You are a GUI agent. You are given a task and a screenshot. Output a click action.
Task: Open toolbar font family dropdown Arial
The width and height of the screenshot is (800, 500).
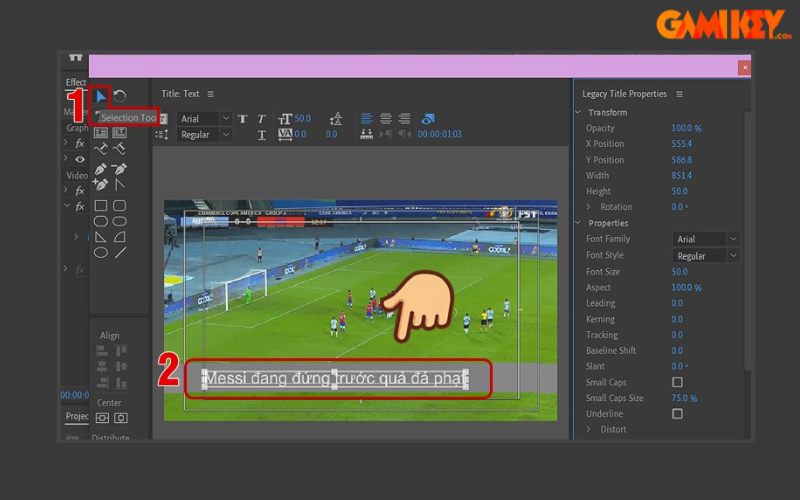point(205,119)
